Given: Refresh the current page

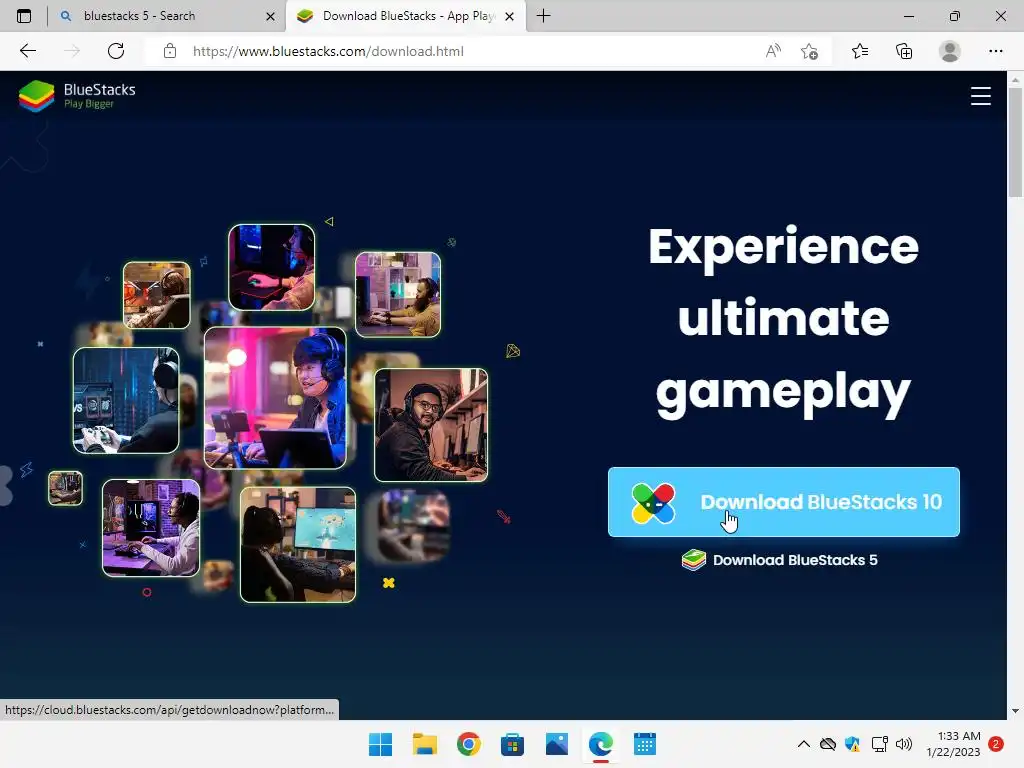Looking at the screenshot, I should click(116, 51).
